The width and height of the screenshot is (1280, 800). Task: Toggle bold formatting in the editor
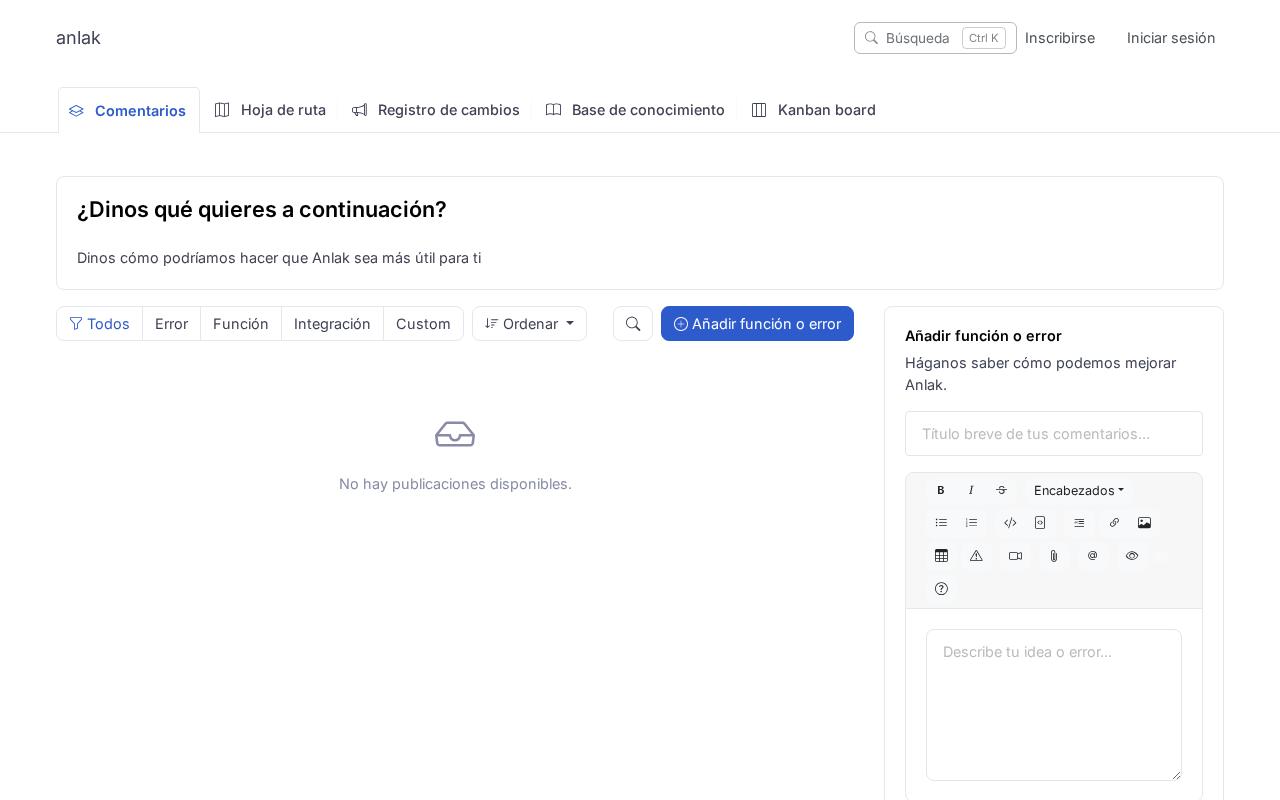point(941,490)
